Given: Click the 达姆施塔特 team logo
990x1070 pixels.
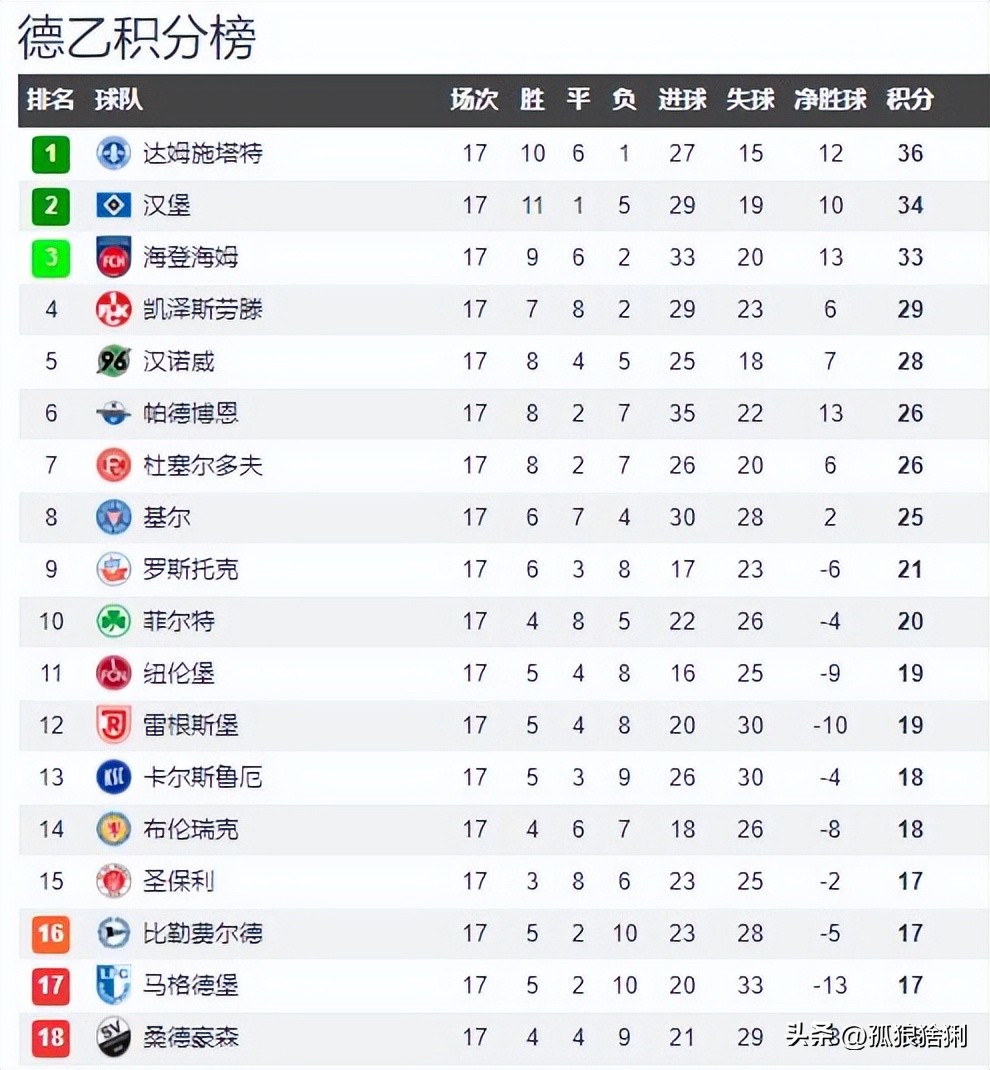Looking at the screenshot, I should point(113,153).
